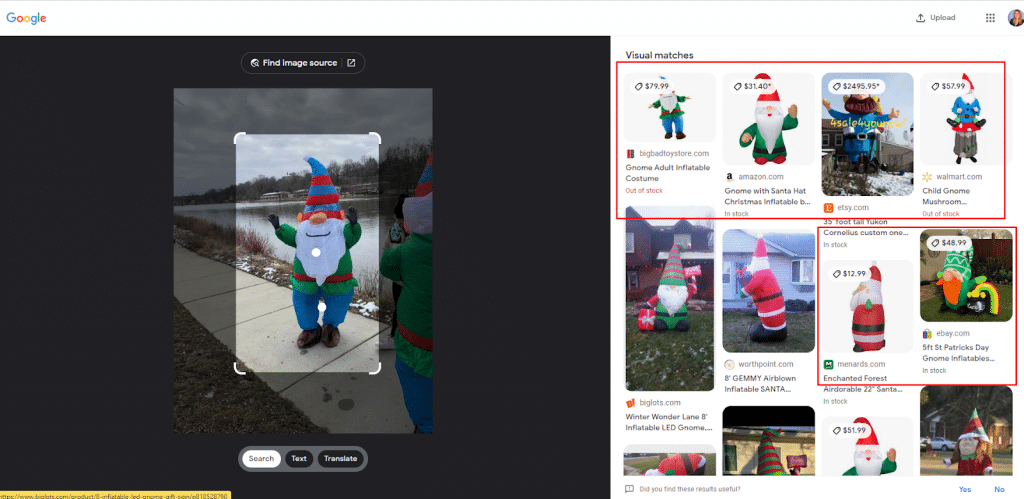Open the Google apps grid icon

point(990,17)
